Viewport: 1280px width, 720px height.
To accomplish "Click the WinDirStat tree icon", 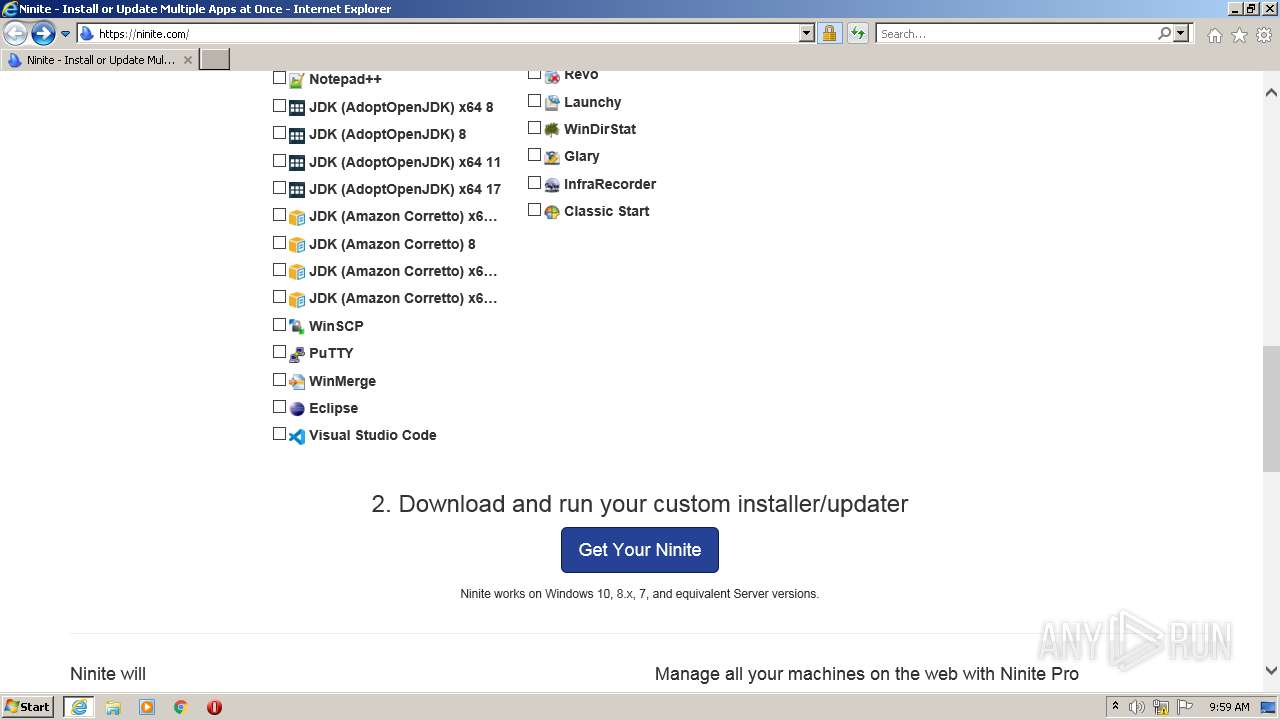I will pyautogui.click(x=551, y=130).
